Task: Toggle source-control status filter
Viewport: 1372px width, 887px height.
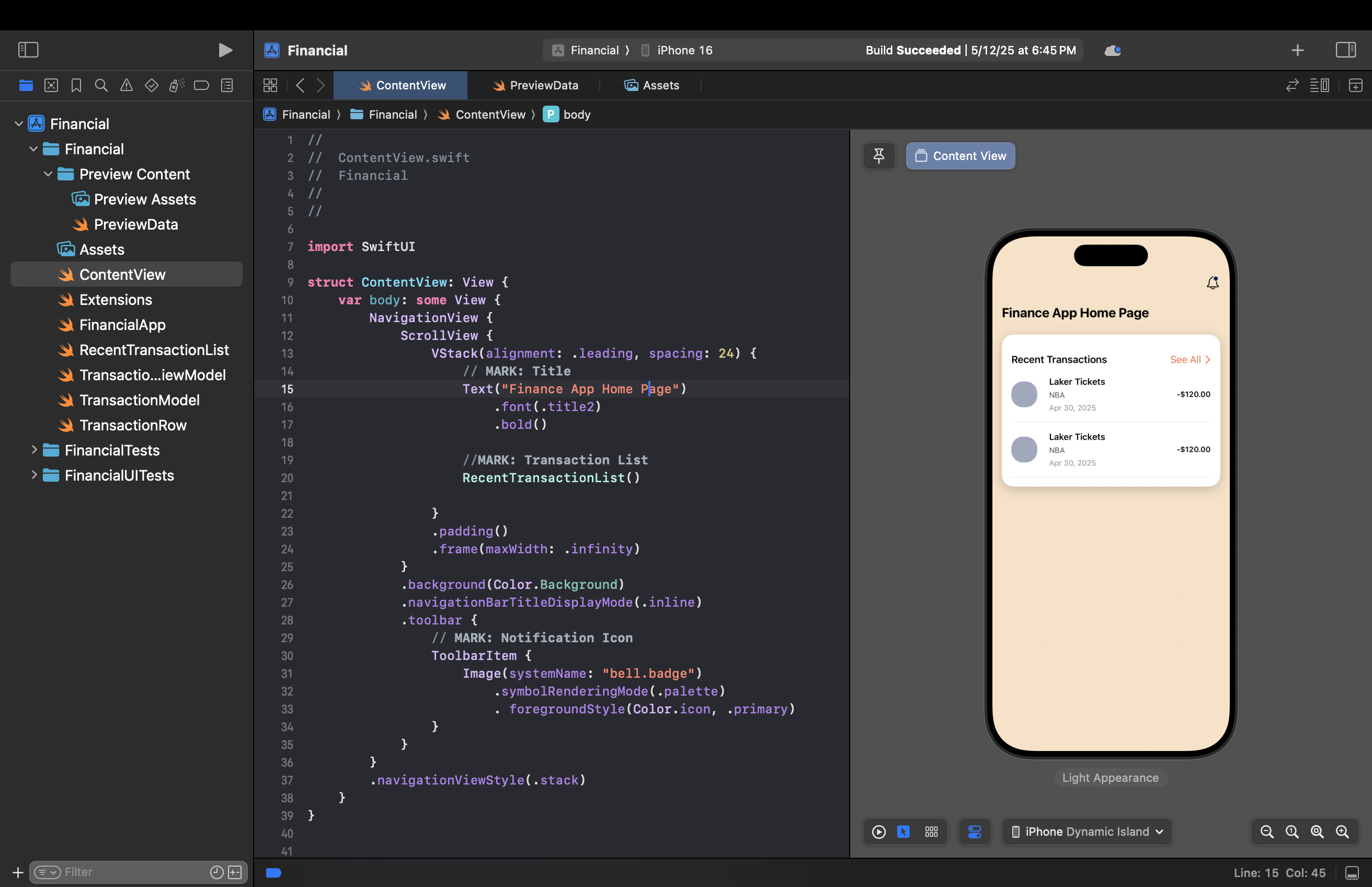Action: click(235, 872)
